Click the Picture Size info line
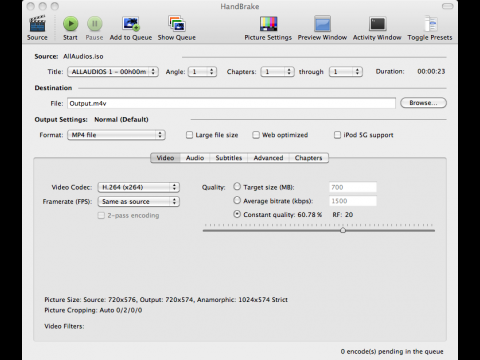The width and height of the screenshot is (480, 360). pyautogui.click(x=166, y=300)
